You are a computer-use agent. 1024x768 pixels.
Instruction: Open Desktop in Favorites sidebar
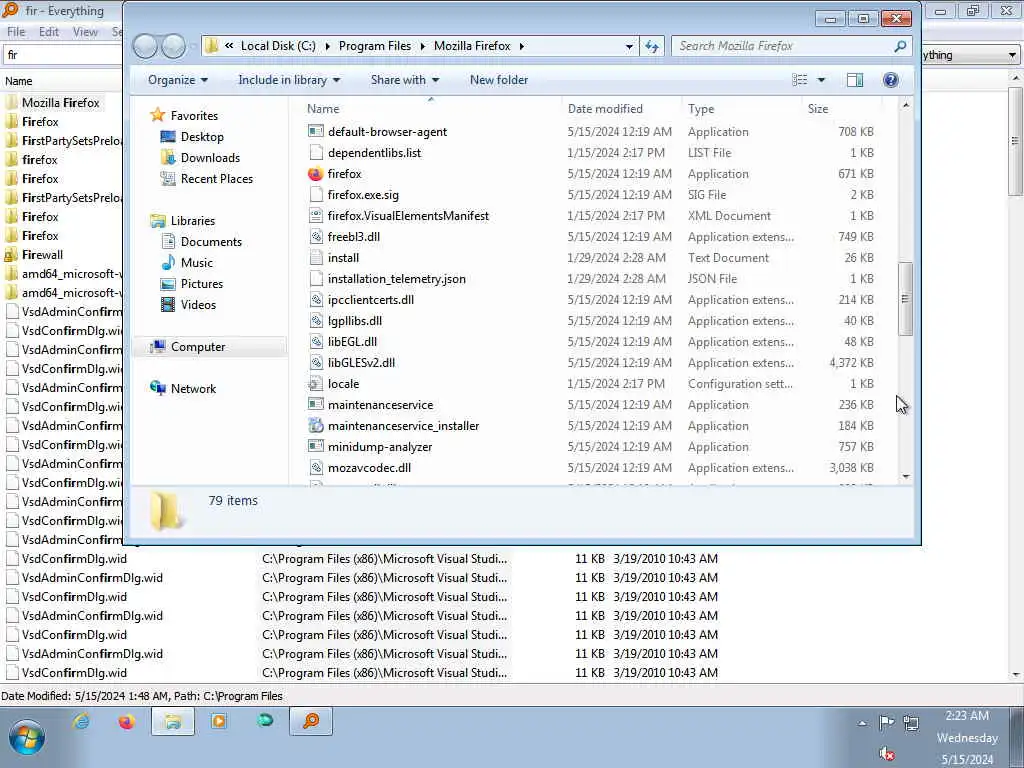pos(202,136)
